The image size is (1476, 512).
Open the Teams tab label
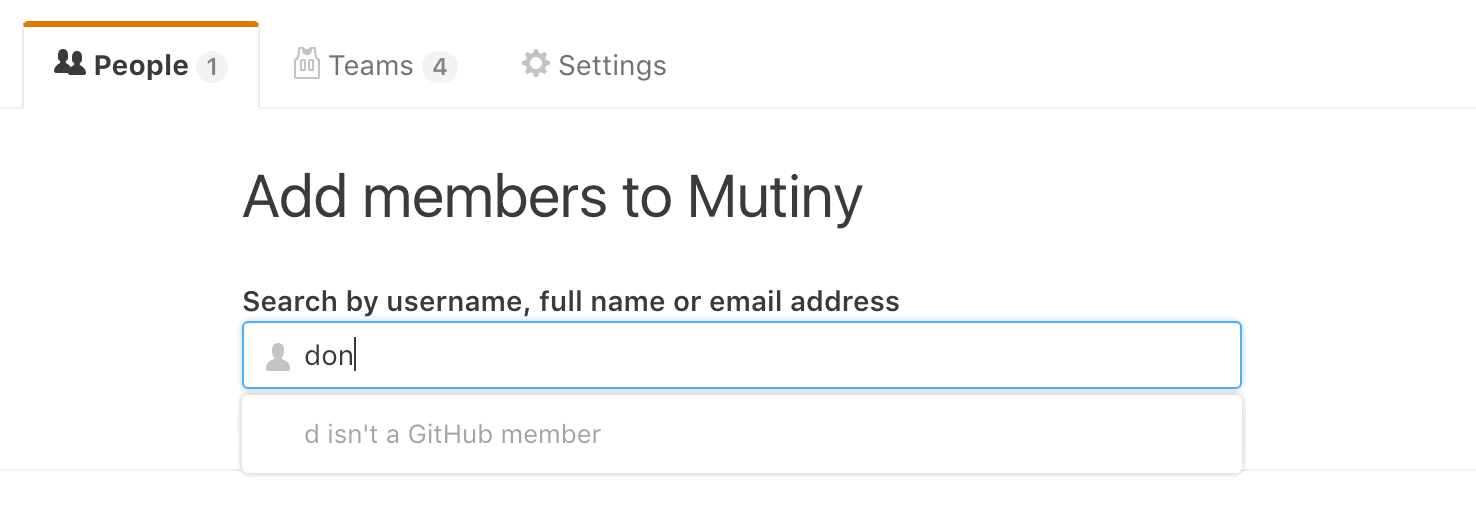click(371, 66)
